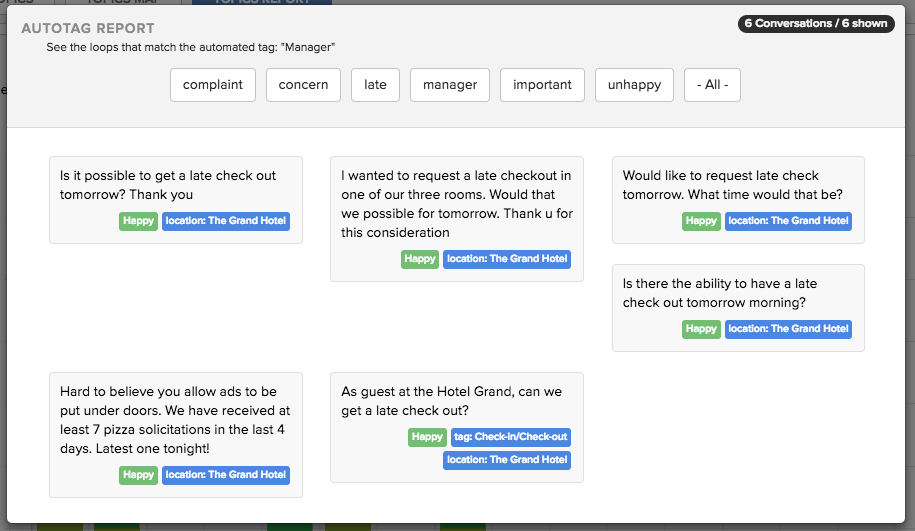The width and height of the screenshot is (915, 531).
Task: Click Happy tag on 'I wanted to request' card
Action: [x=420, y=259]
